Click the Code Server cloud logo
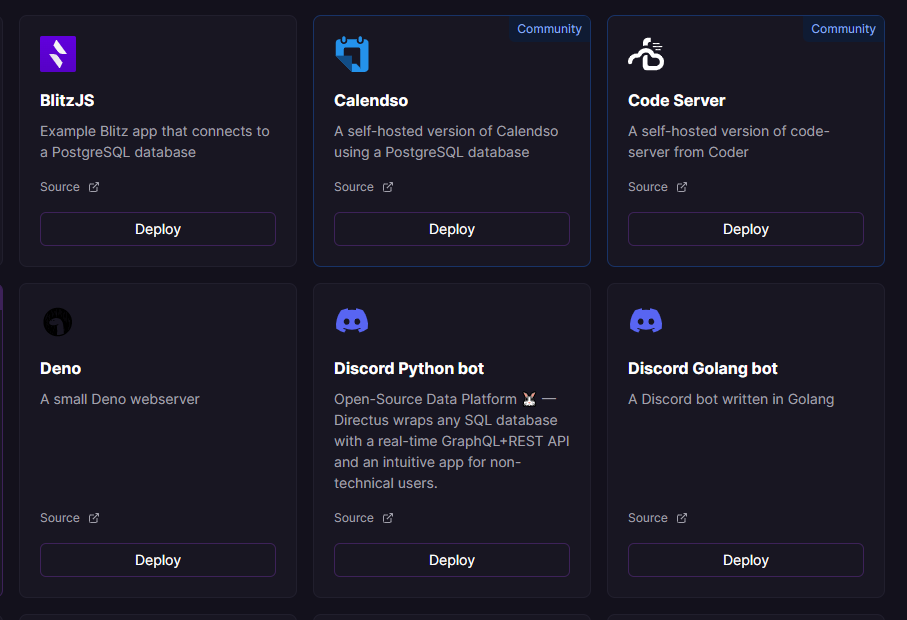 click(645, 54)
